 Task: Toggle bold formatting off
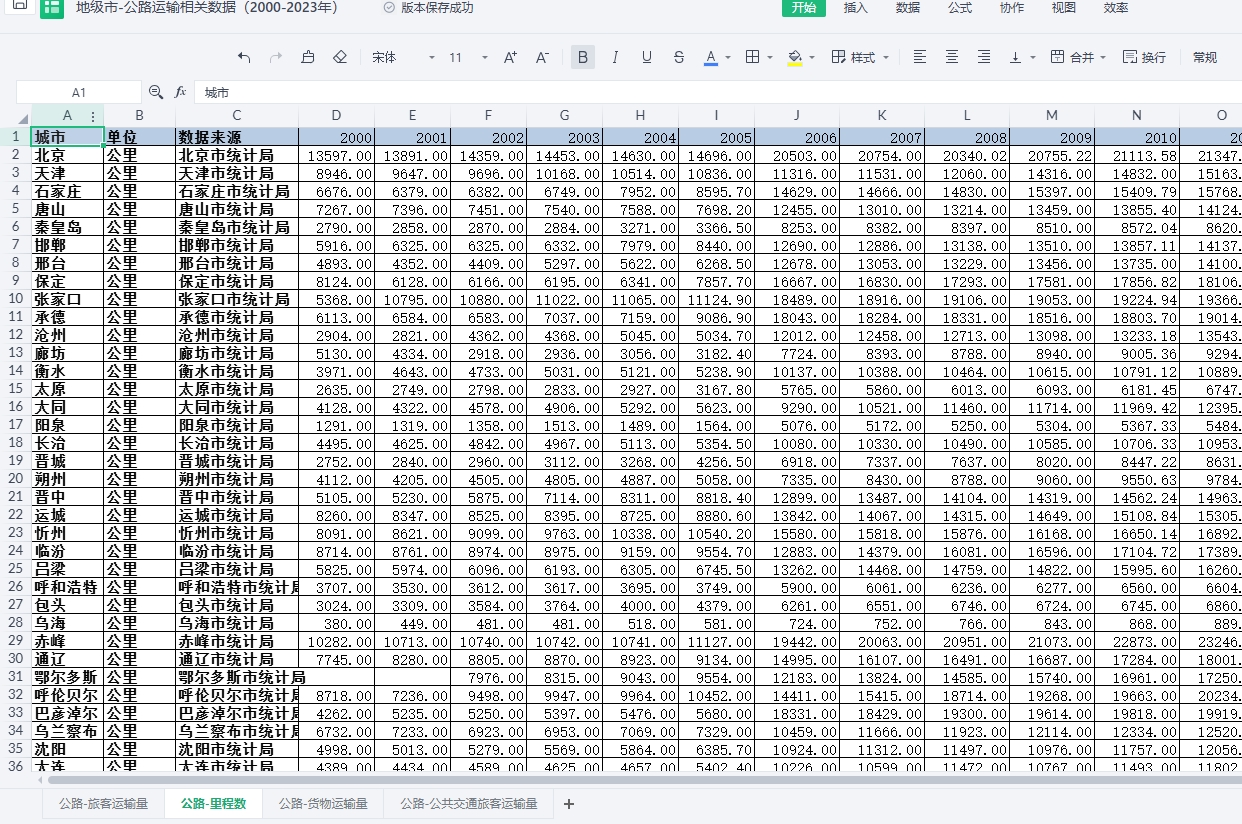click(583, 57)
